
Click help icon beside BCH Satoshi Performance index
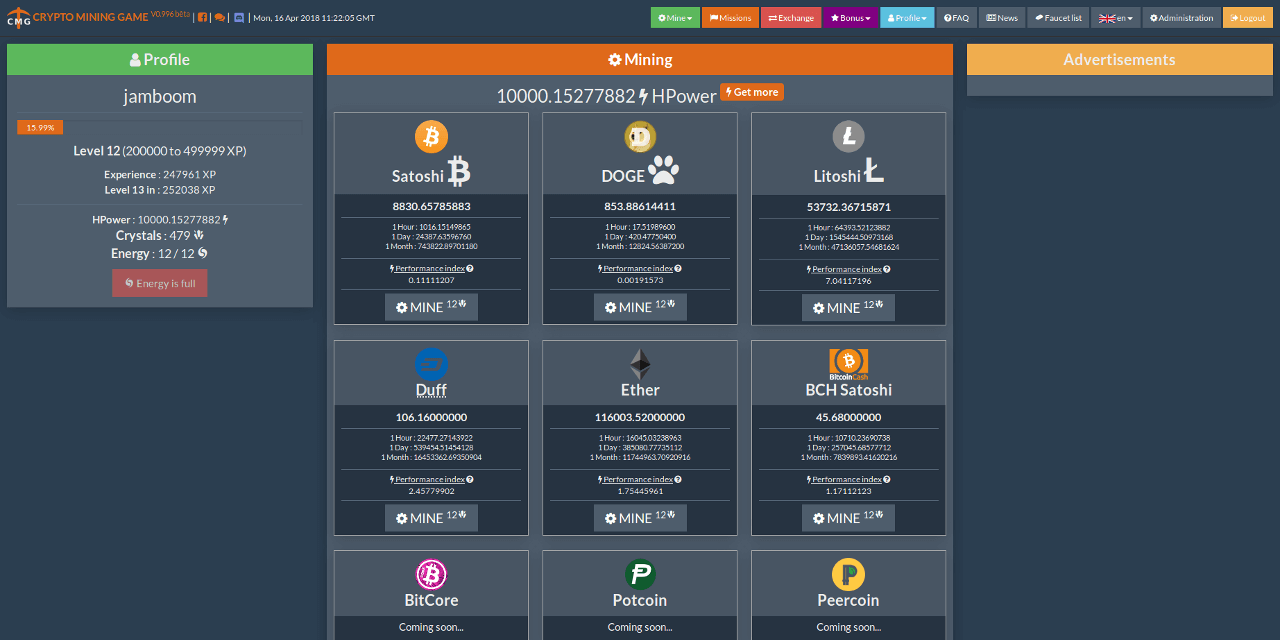pyautogui.click(x=887, y=479)
